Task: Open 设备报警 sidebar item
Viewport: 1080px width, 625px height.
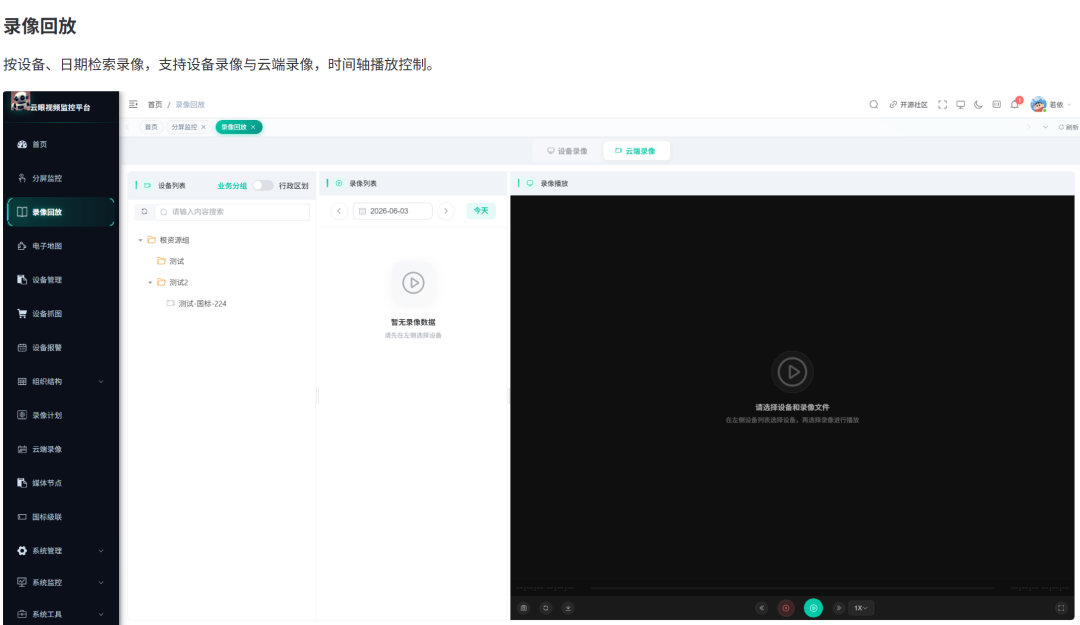Action: 60,347
